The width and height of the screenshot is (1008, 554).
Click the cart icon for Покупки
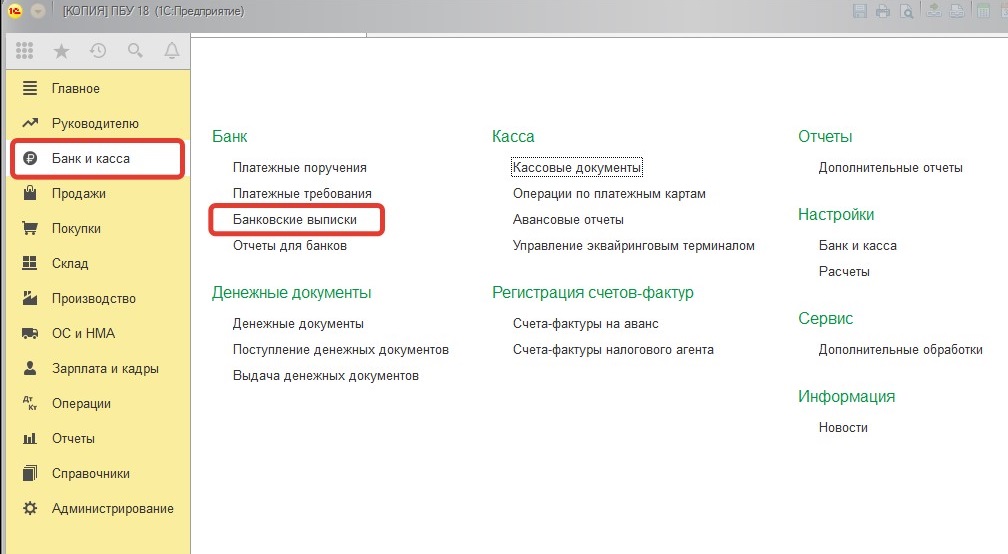point(30,228)
